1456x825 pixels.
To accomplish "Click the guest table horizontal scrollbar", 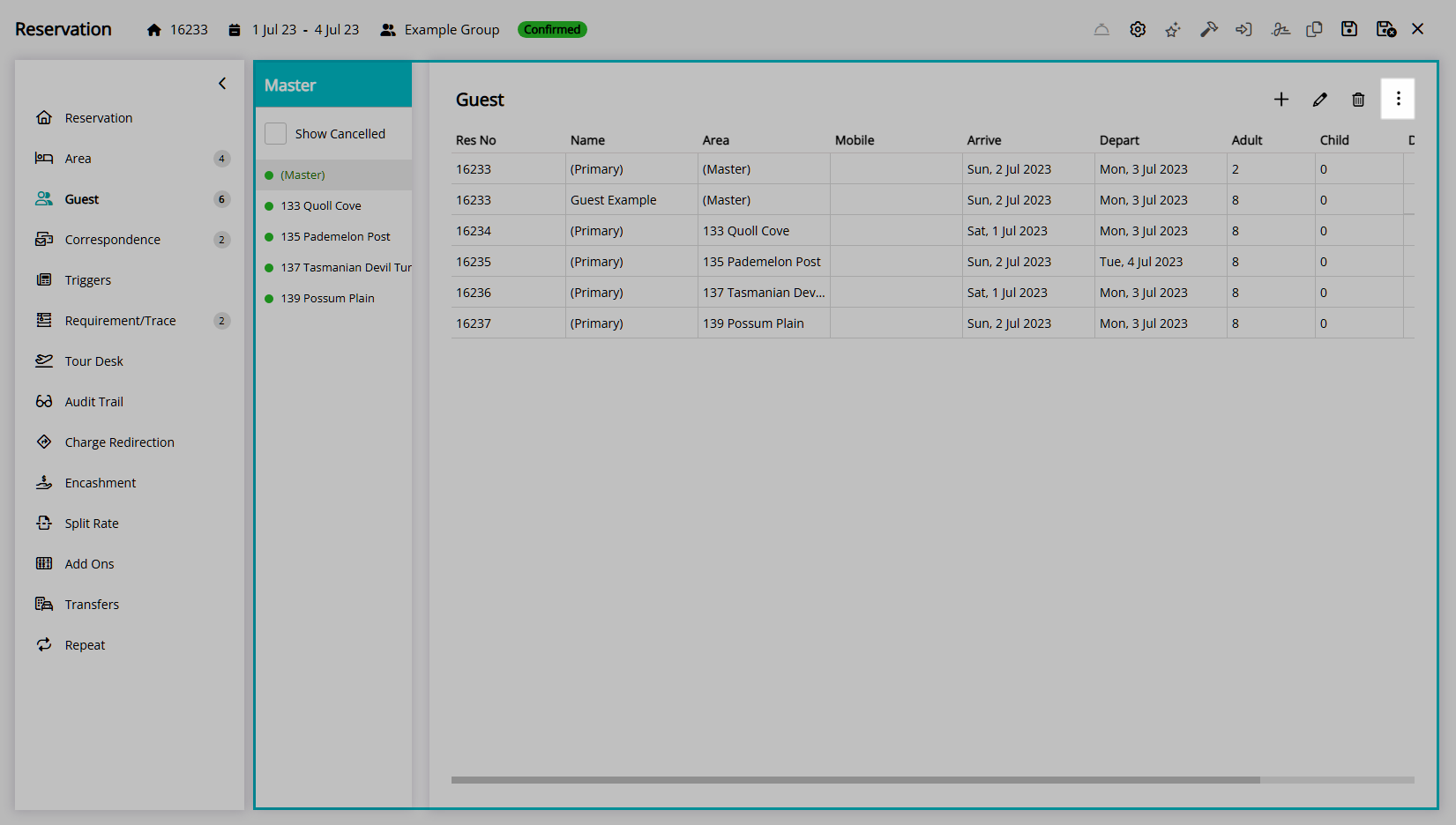I will click(x=855, y=780).
